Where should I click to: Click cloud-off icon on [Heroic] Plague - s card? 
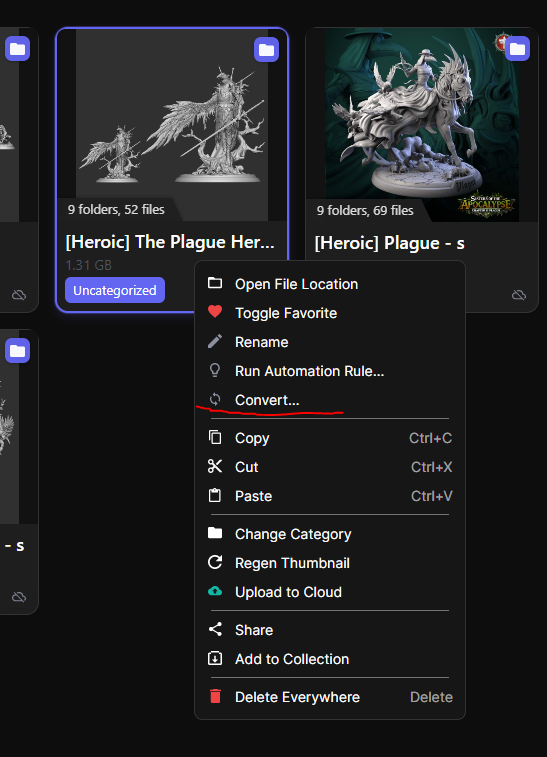click(519, 294)
